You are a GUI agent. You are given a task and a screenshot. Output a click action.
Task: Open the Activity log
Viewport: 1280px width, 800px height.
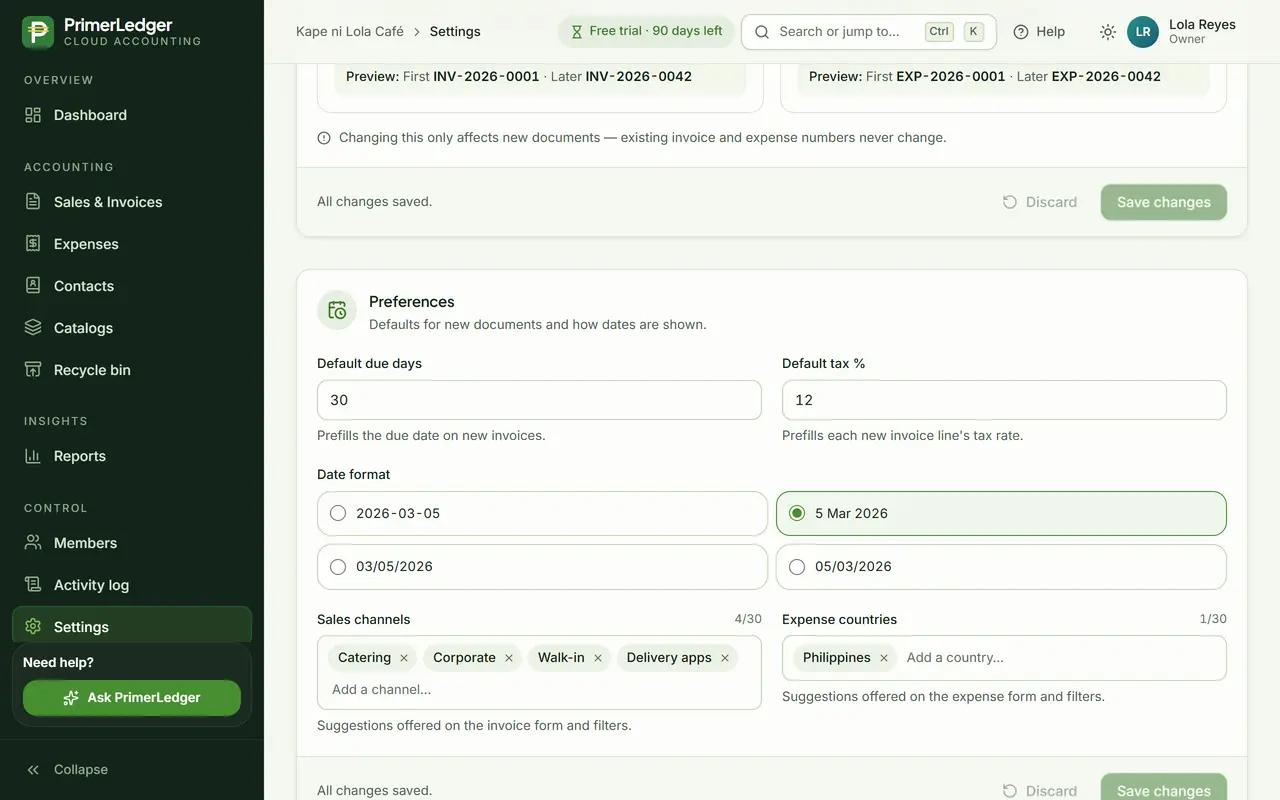click(x=132, y=585)
